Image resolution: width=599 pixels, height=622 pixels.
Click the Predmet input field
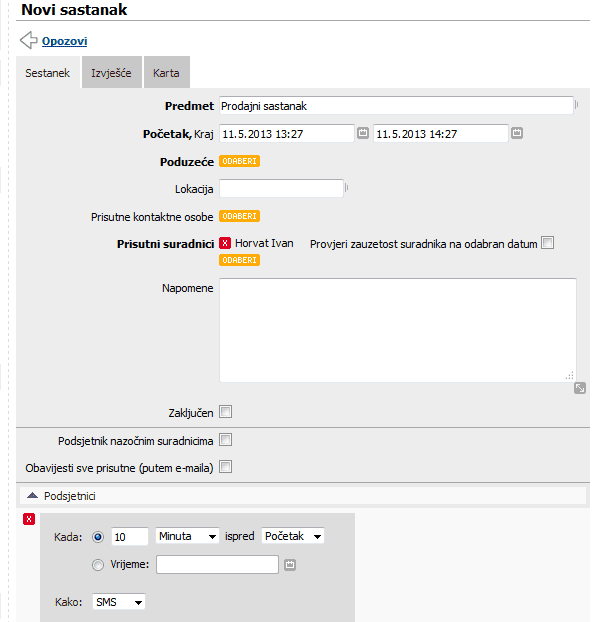tap(396, 106)
